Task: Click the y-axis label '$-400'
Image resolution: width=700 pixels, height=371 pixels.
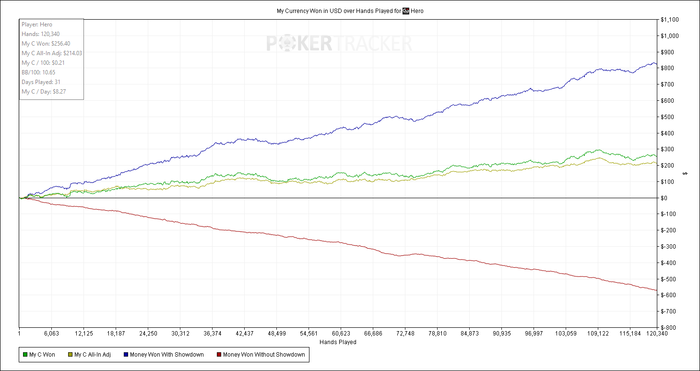Action: click(667, 263)
